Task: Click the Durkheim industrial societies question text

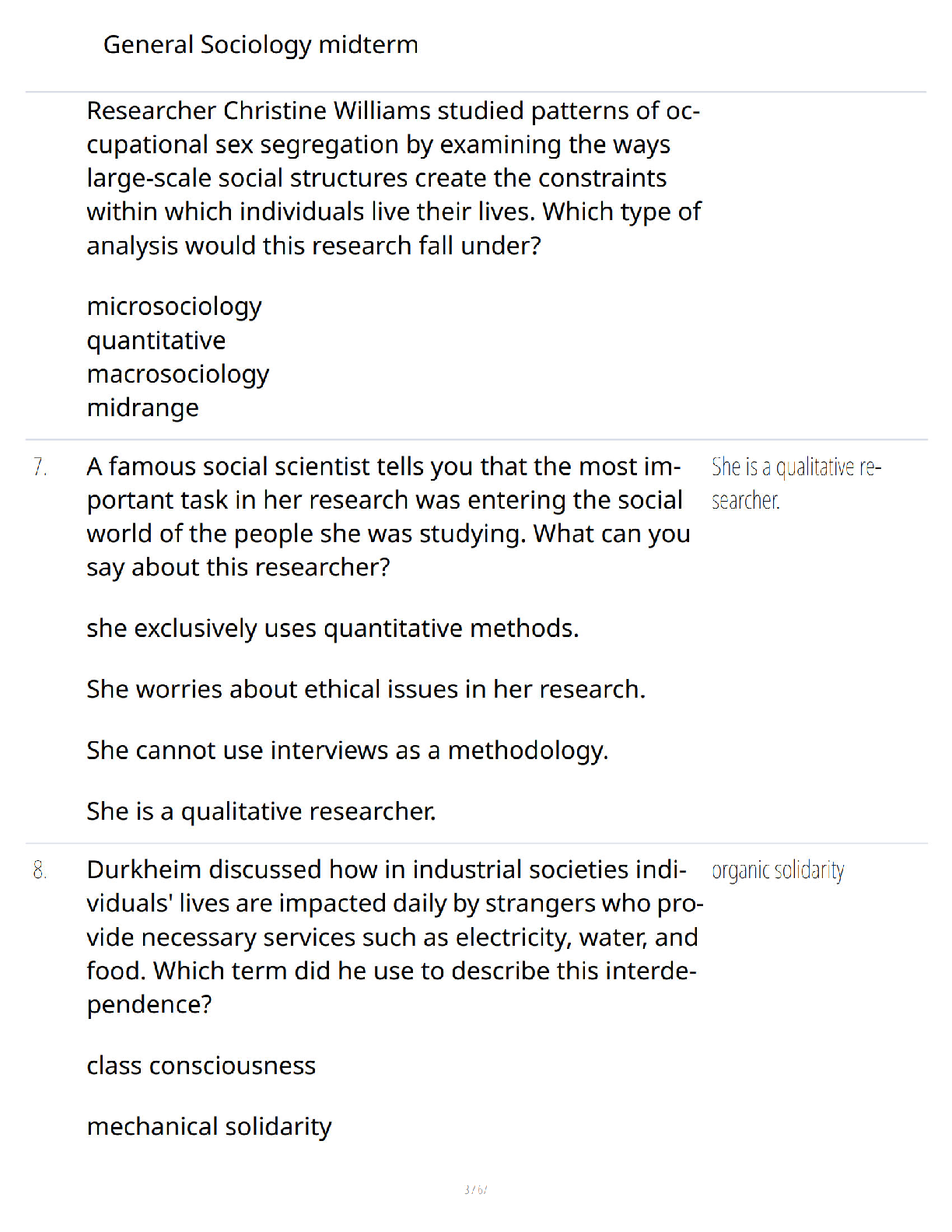Action: pos(395,937)
